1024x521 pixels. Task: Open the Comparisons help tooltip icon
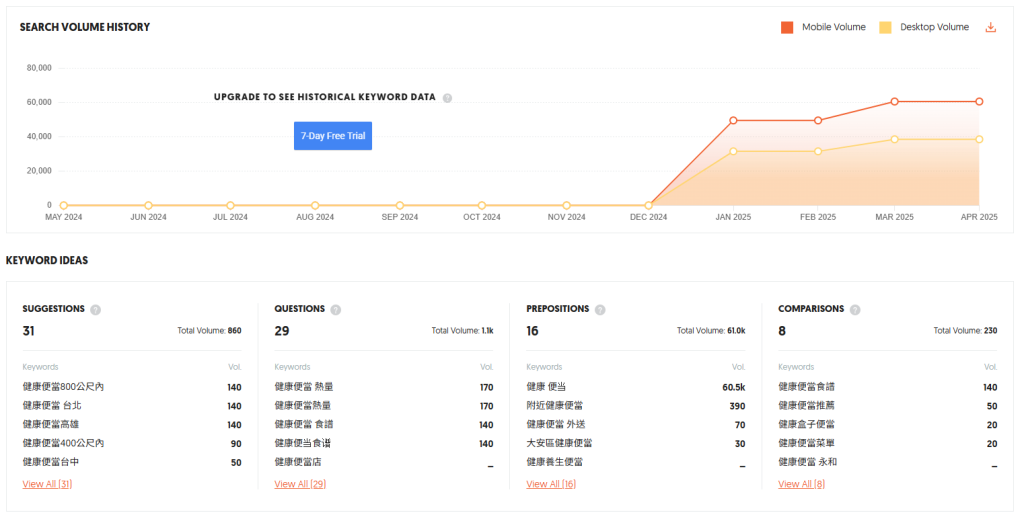855,309
